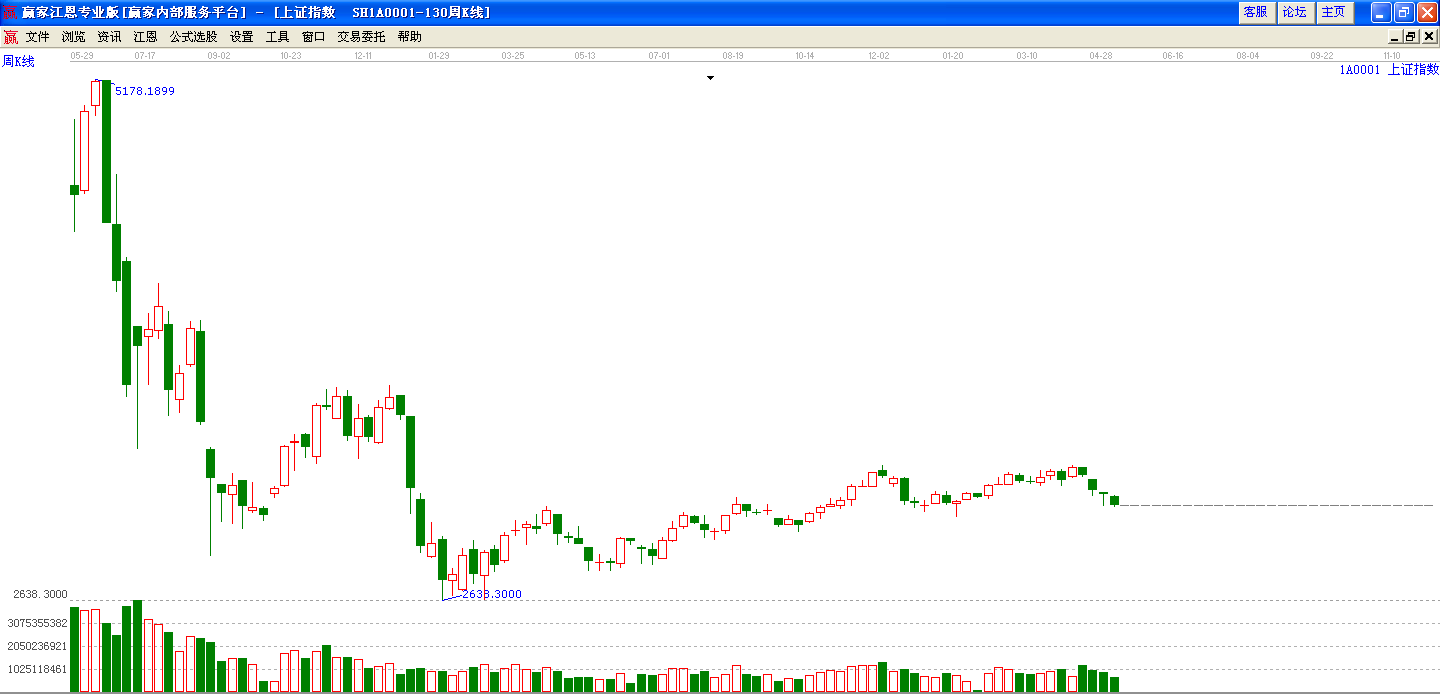The height and width of the screenshot is (697, 1440).
Task: Expand the small black dropdown arrow above chart
Action: (711, 78)
